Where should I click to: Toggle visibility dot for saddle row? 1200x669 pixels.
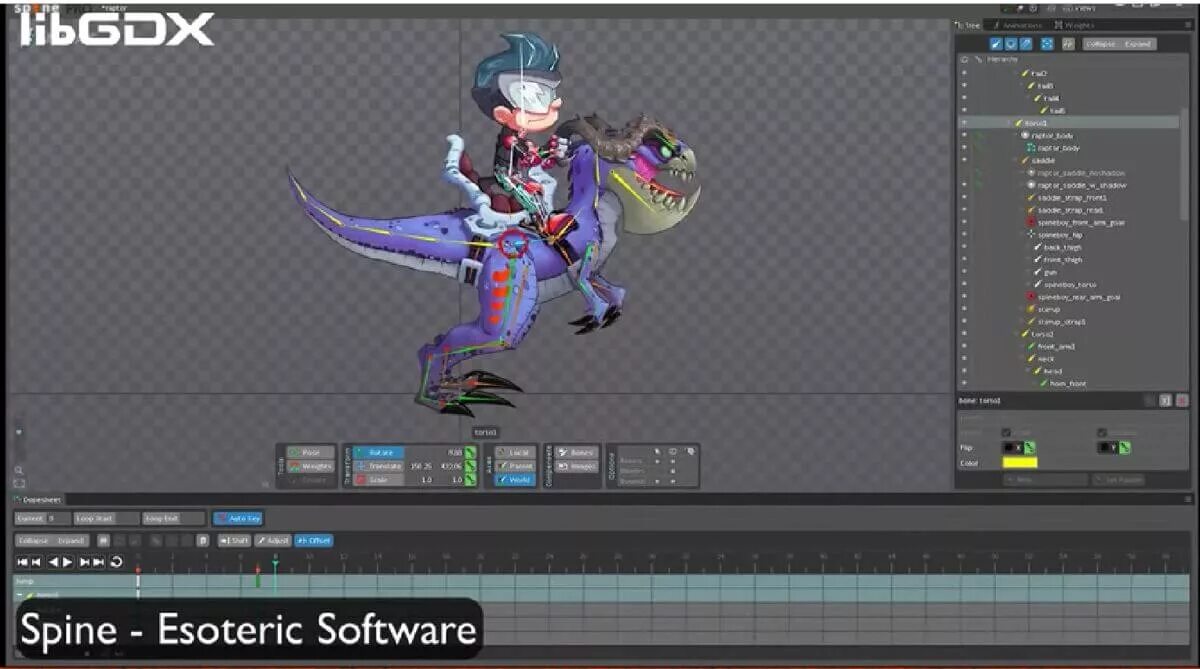pos(964,160)
